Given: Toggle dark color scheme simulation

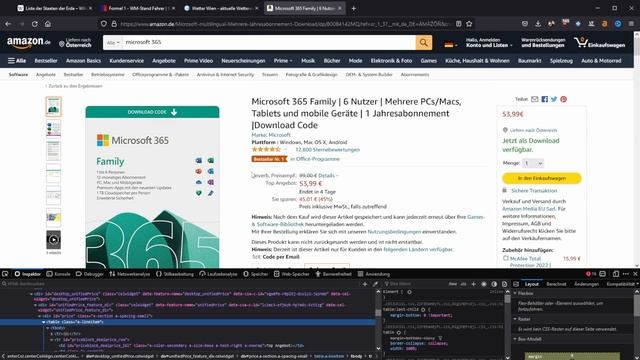Looking at the screenshot, I should [x=494, y=284].
